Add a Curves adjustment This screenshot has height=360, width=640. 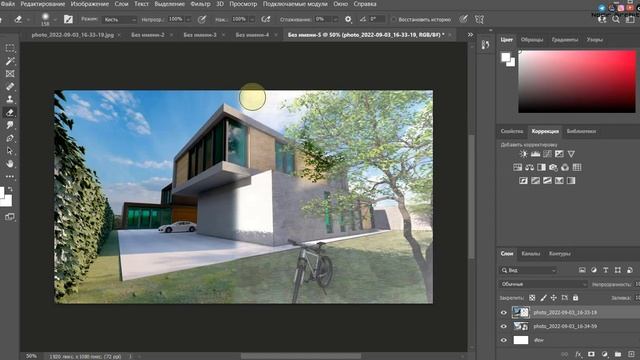tap(547, 154)
